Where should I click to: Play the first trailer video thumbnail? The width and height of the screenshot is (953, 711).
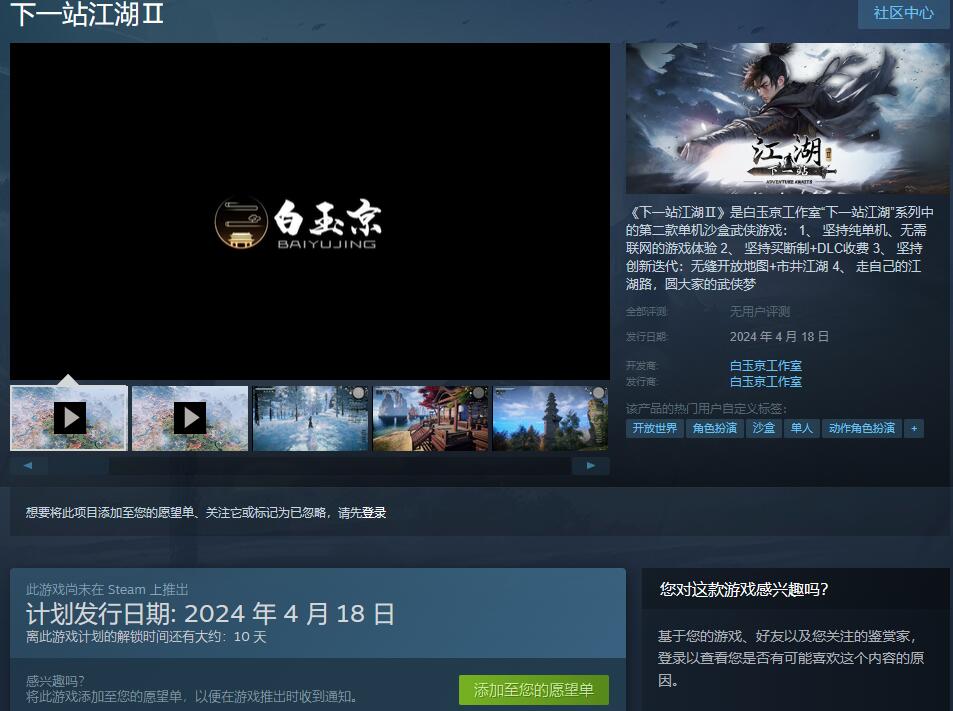pyautogui.click(x=69, y=418)
